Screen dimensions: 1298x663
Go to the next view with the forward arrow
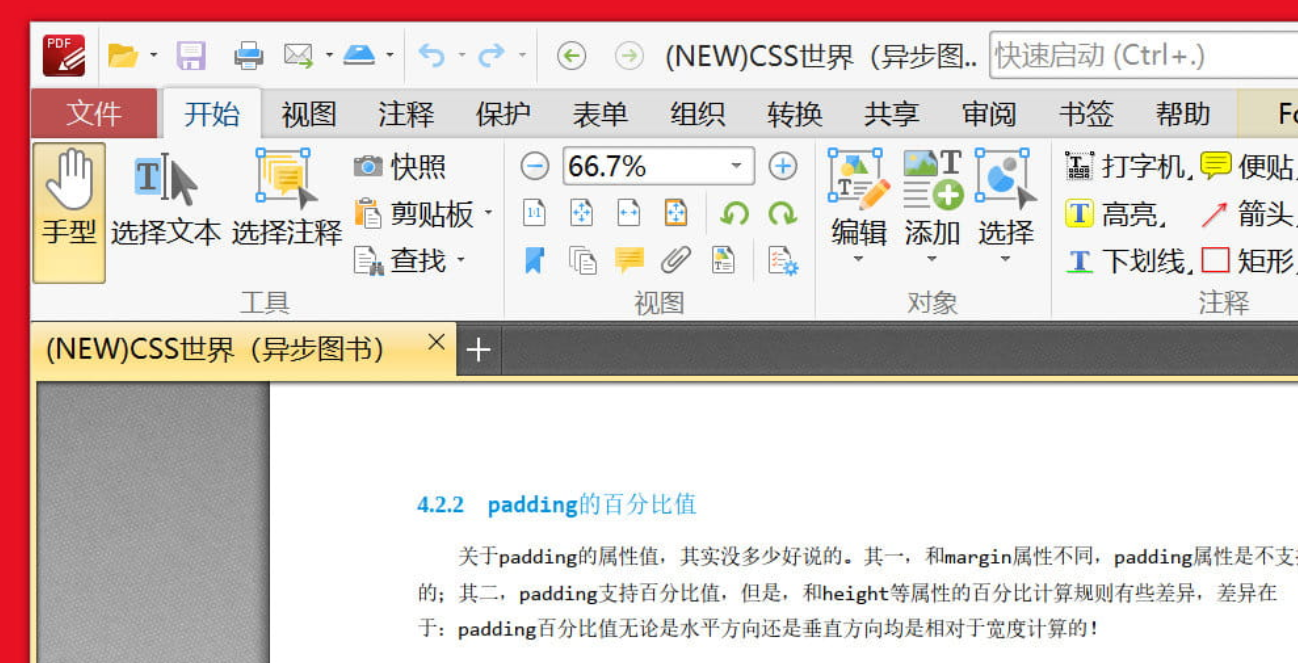[x=629, y=56]
